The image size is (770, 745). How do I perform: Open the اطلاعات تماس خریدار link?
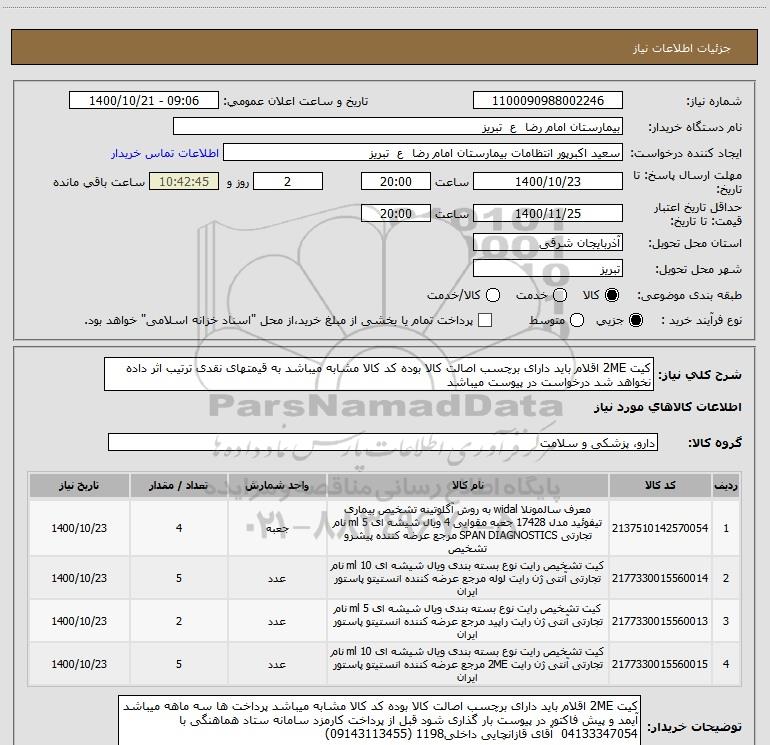(165, 153)
